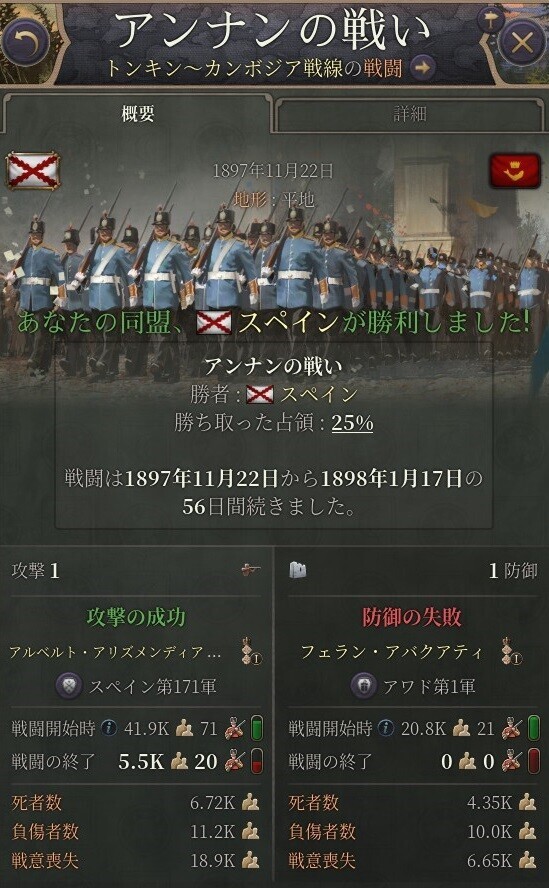Viewport: 549px width, 888px height.
Task: Click the back arrow button
Action: [x=25, y=42]
